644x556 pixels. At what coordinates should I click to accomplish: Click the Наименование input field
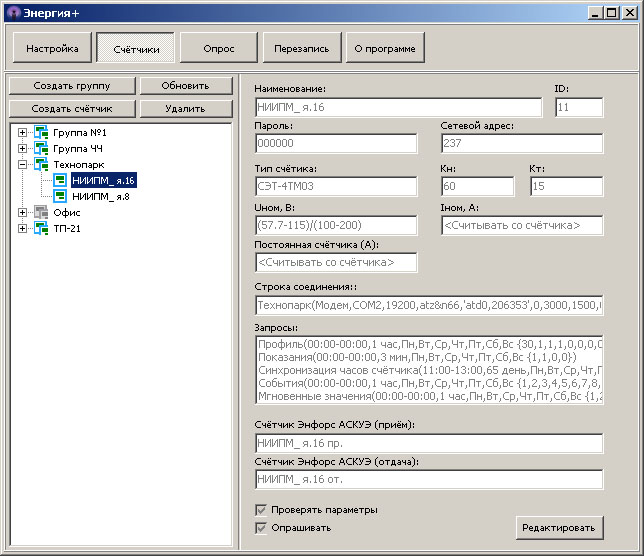(398, 107)
